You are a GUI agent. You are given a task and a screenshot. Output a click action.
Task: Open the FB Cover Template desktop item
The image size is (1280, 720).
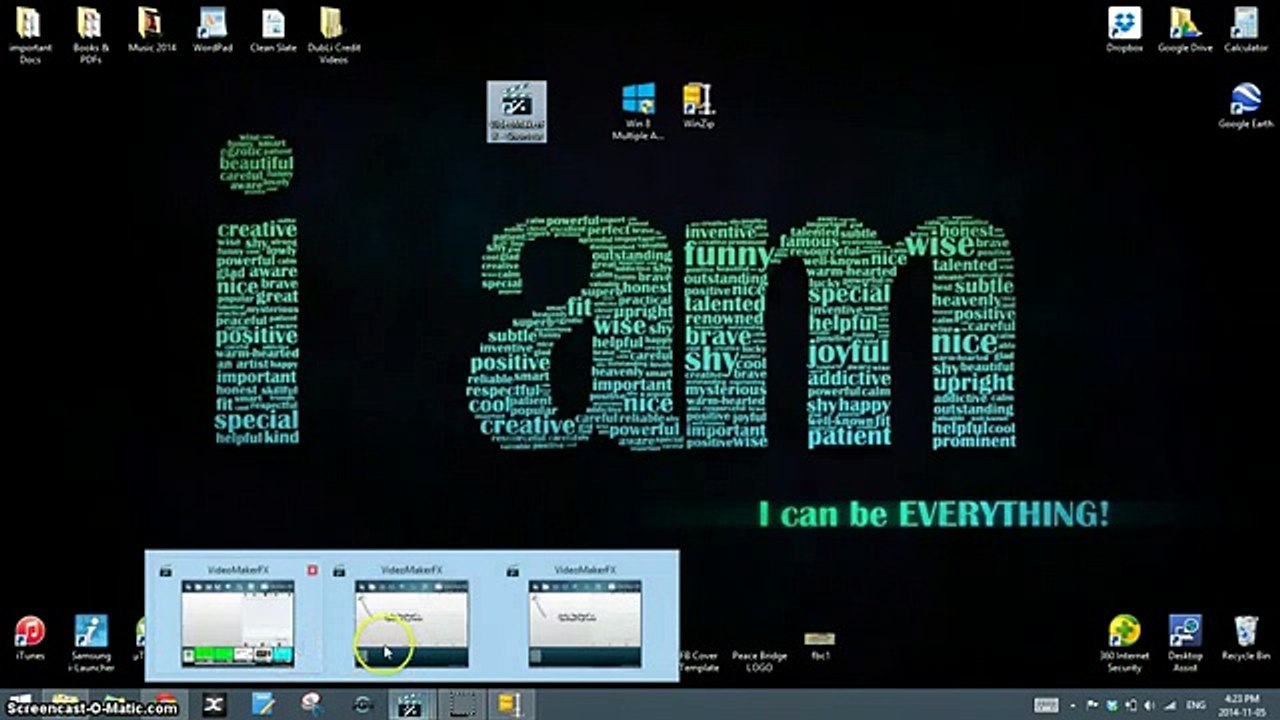coord(700,661)
